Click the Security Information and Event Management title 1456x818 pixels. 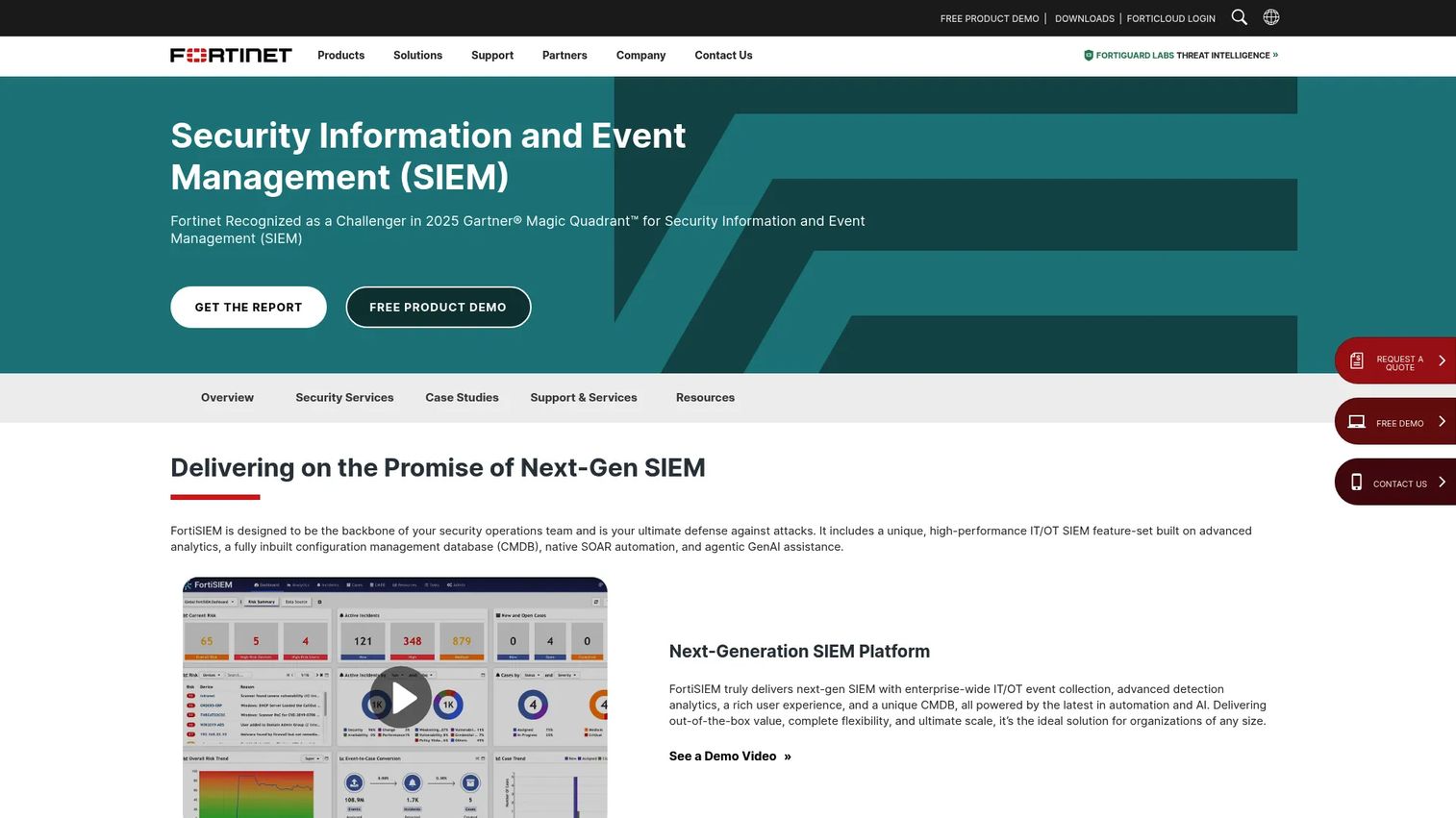428,156
